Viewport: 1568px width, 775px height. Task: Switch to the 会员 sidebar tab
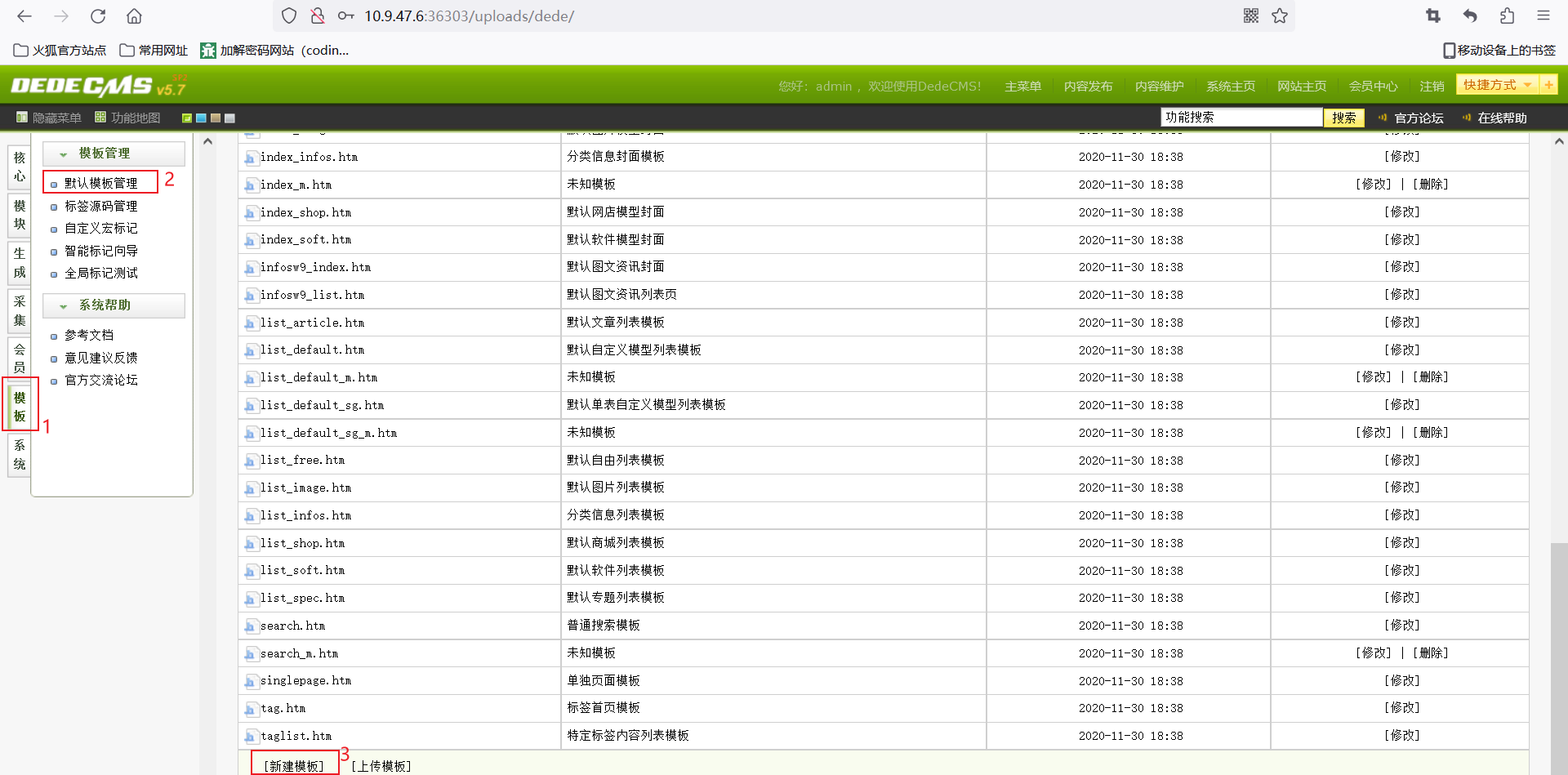point(20,359)
